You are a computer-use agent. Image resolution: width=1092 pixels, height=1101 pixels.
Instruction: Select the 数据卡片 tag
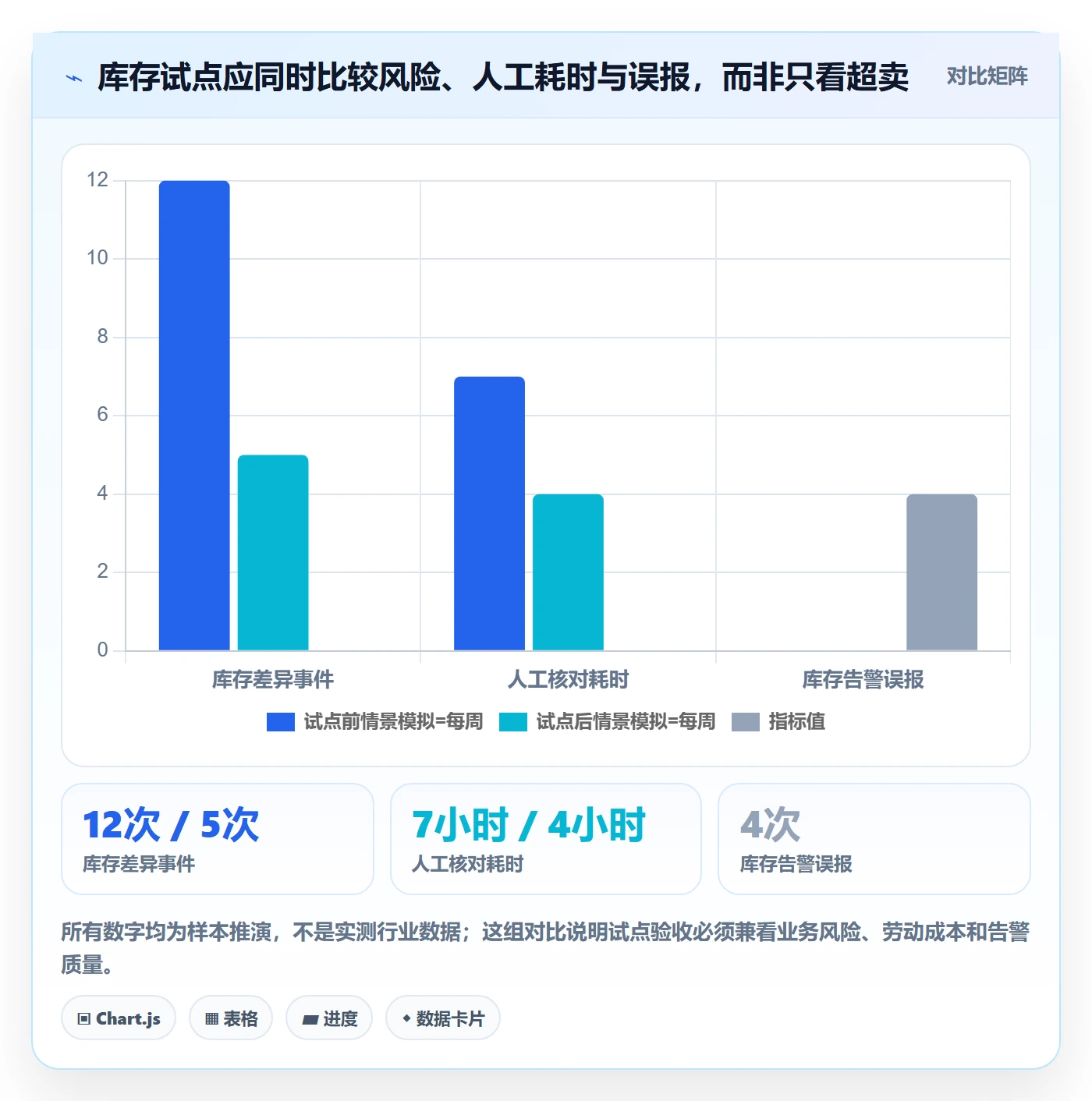(443, 1018)
